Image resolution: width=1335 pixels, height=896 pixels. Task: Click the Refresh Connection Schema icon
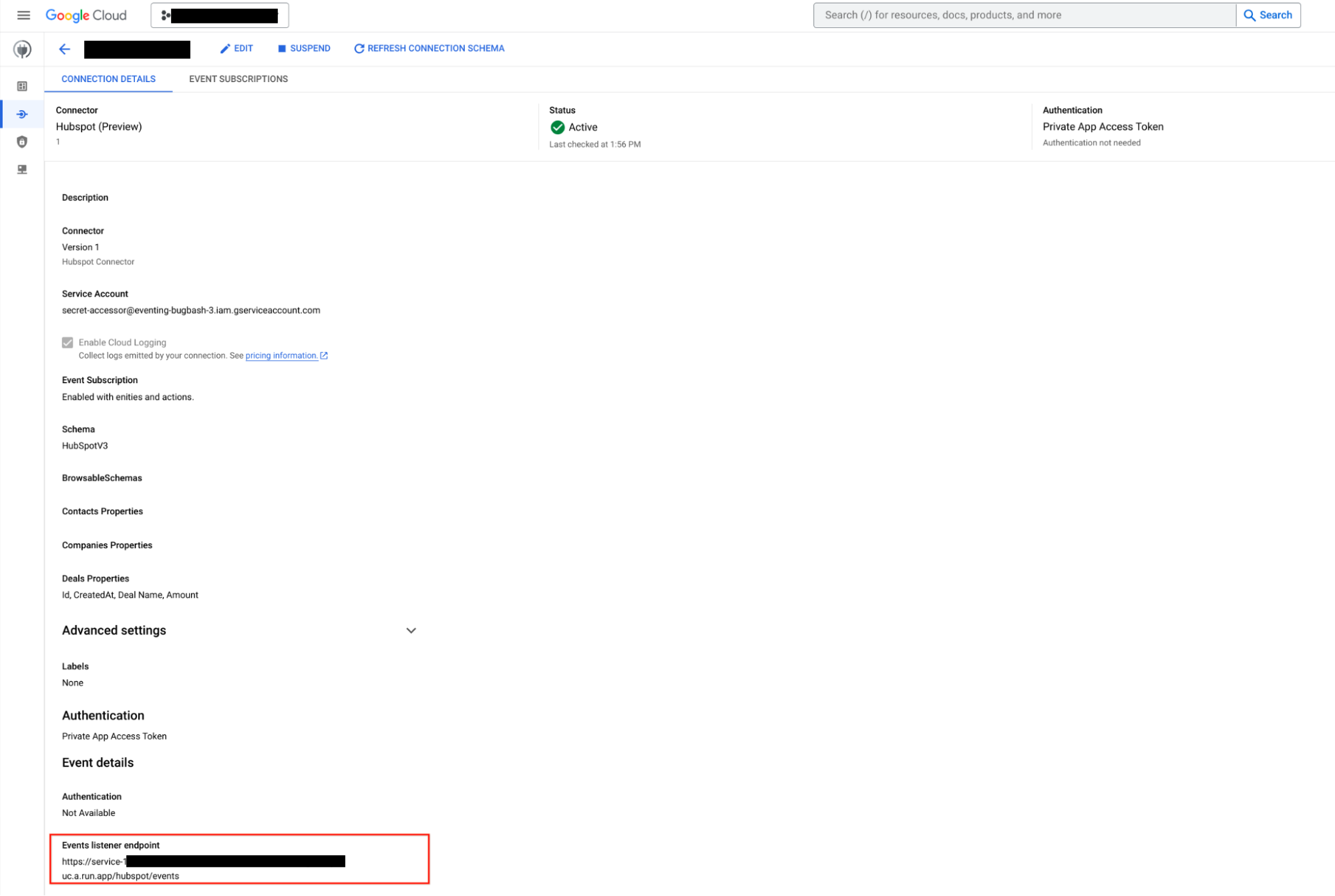coord(357,48)
